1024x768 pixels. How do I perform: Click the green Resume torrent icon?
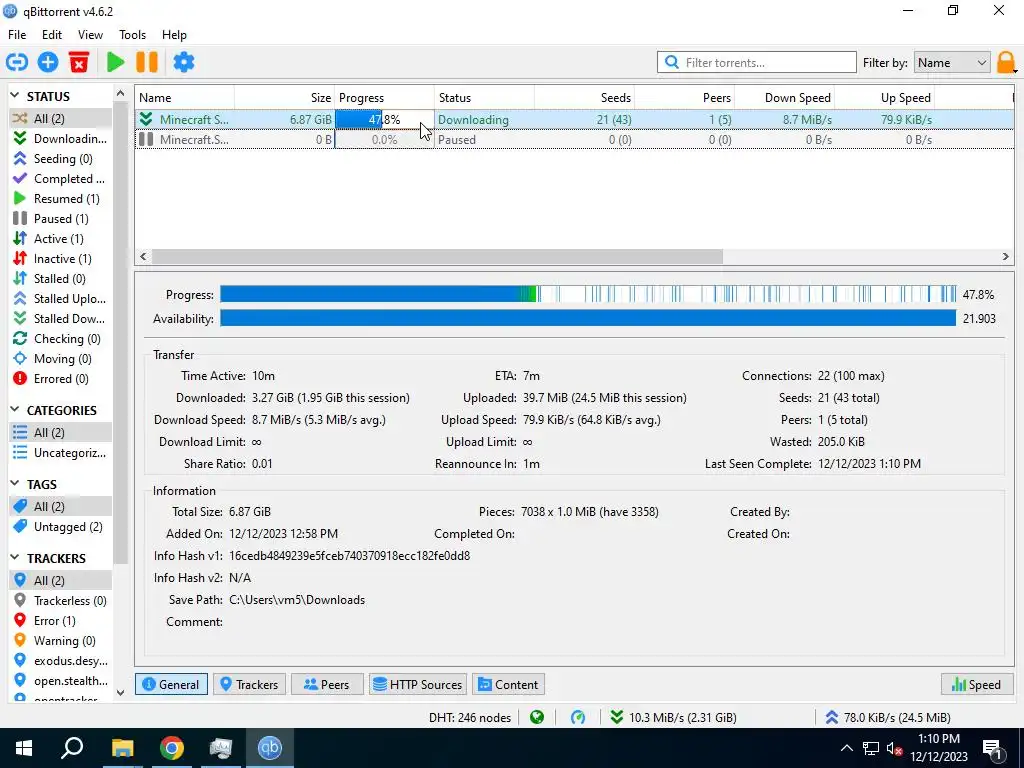116,62
